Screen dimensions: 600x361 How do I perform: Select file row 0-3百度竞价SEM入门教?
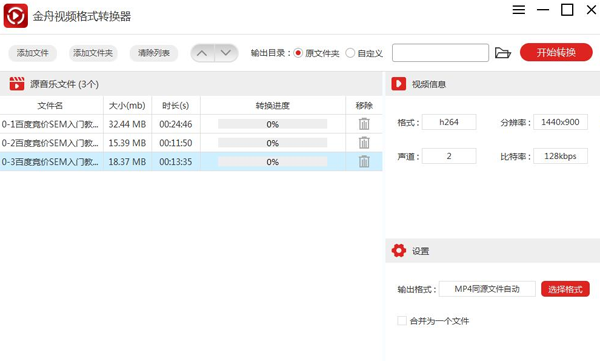(x=191, y=162)
